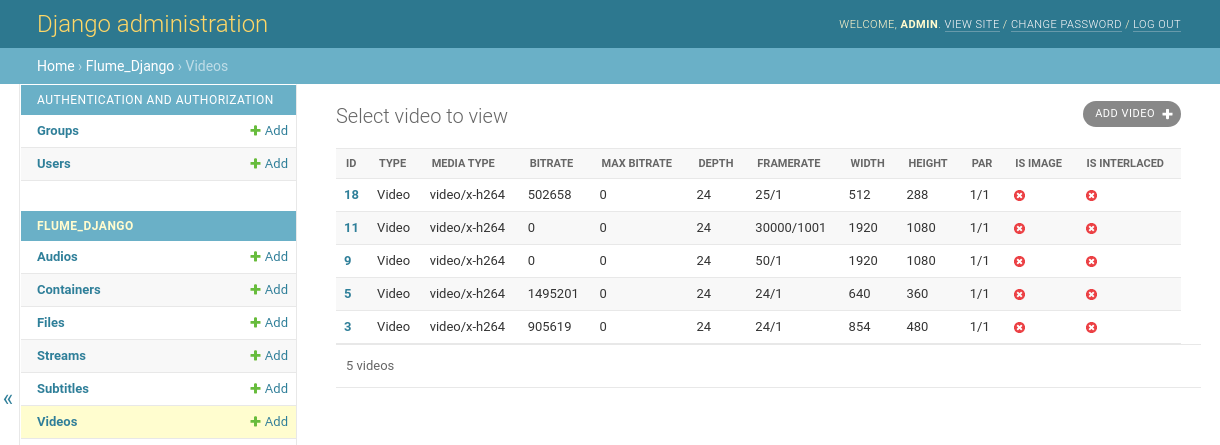Screen dimensions: 1220x445
Task: Click Is Interlaced red icon in row 3
Action: coord(1092,327)
